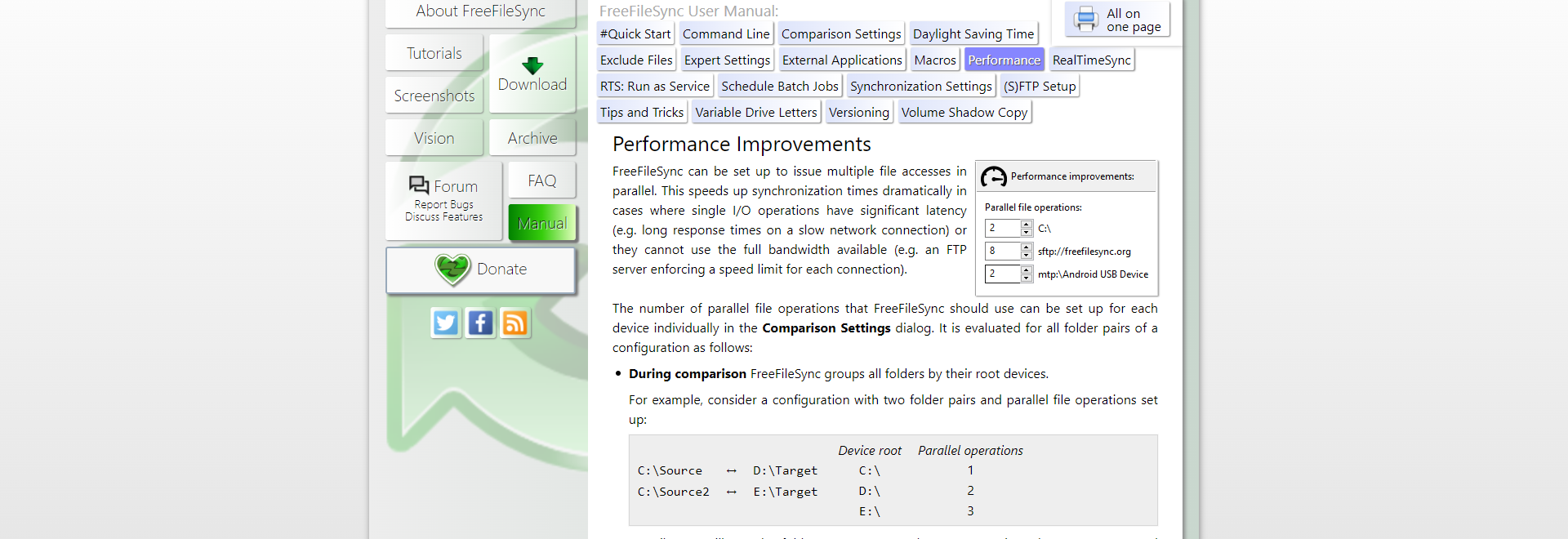Open Tips and Tricks section
The image size is (1568, 539).
point(642,112)
